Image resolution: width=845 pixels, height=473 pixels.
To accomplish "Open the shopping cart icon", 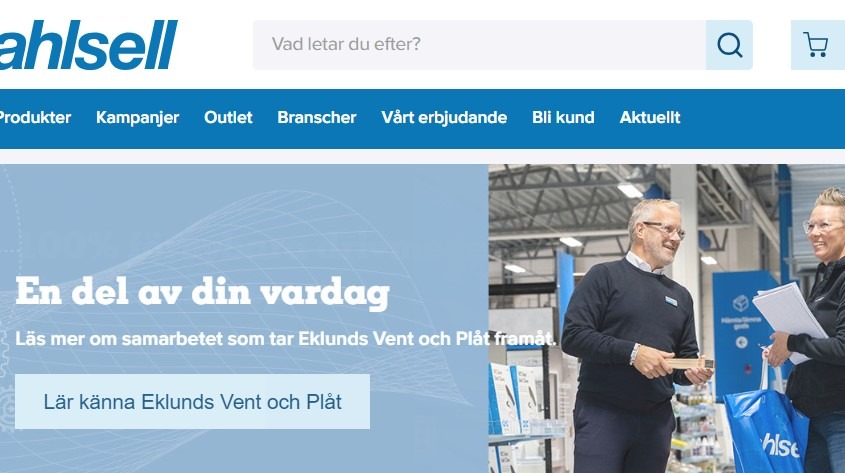I will [815, 45].
